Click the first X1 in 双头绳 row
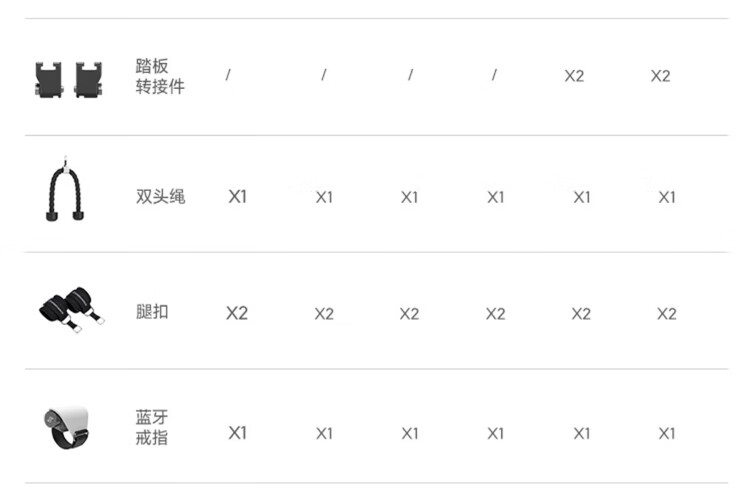This screenshot has width=750, height=502. [x=237, y=197]
